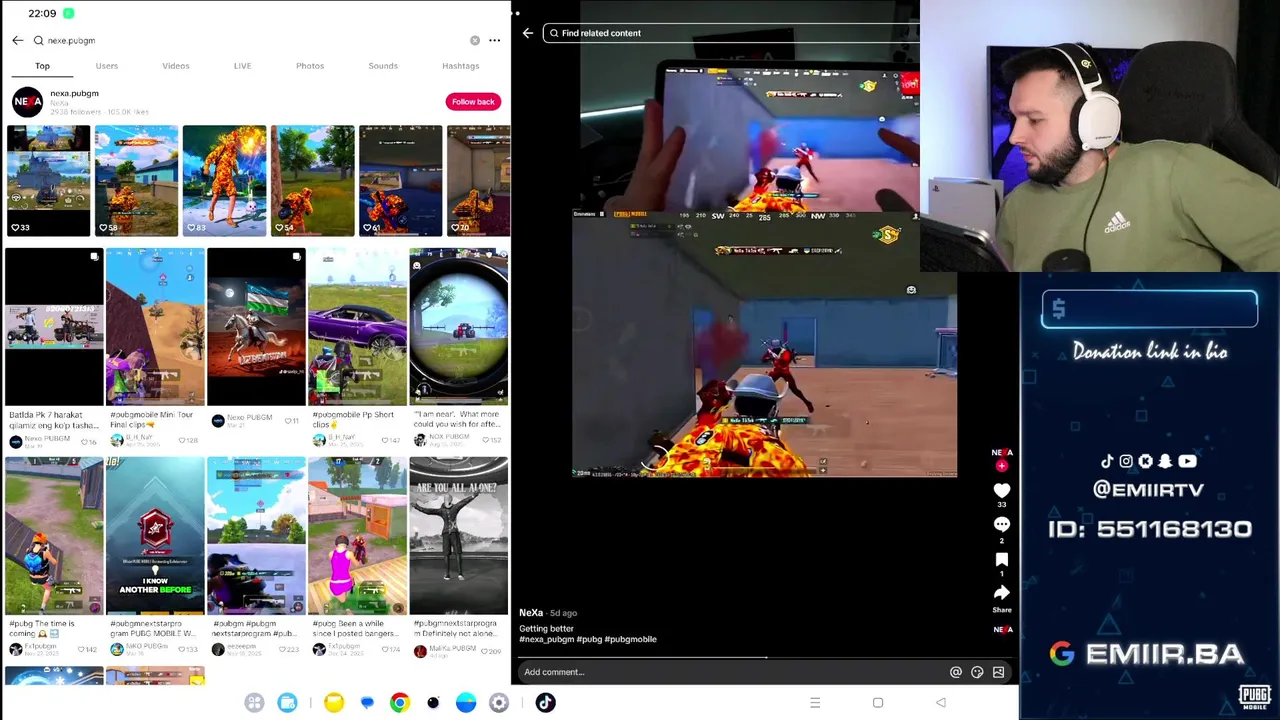This screenshot has height=720, width=1280.
Task: Open the Hashtags tab
Action: coord(460,66)
